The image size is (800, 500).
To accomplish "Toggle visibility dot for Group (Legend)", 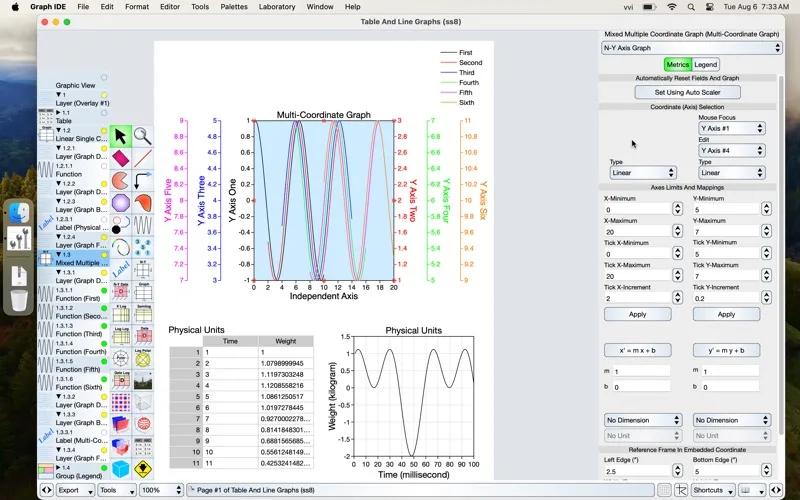I will coord(104,468).
